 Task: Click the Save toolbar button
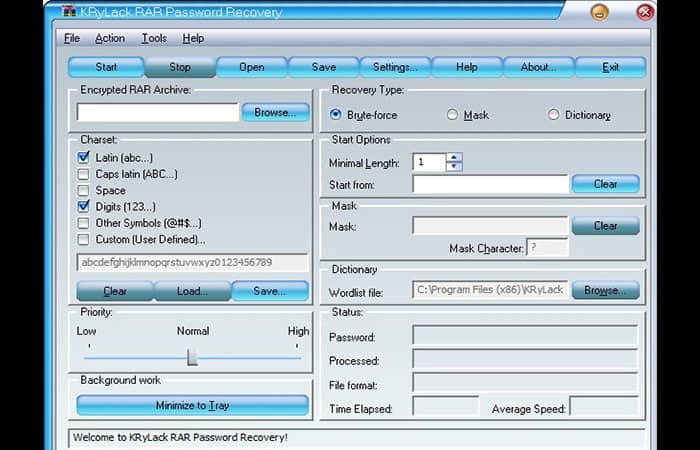(324, 67)
